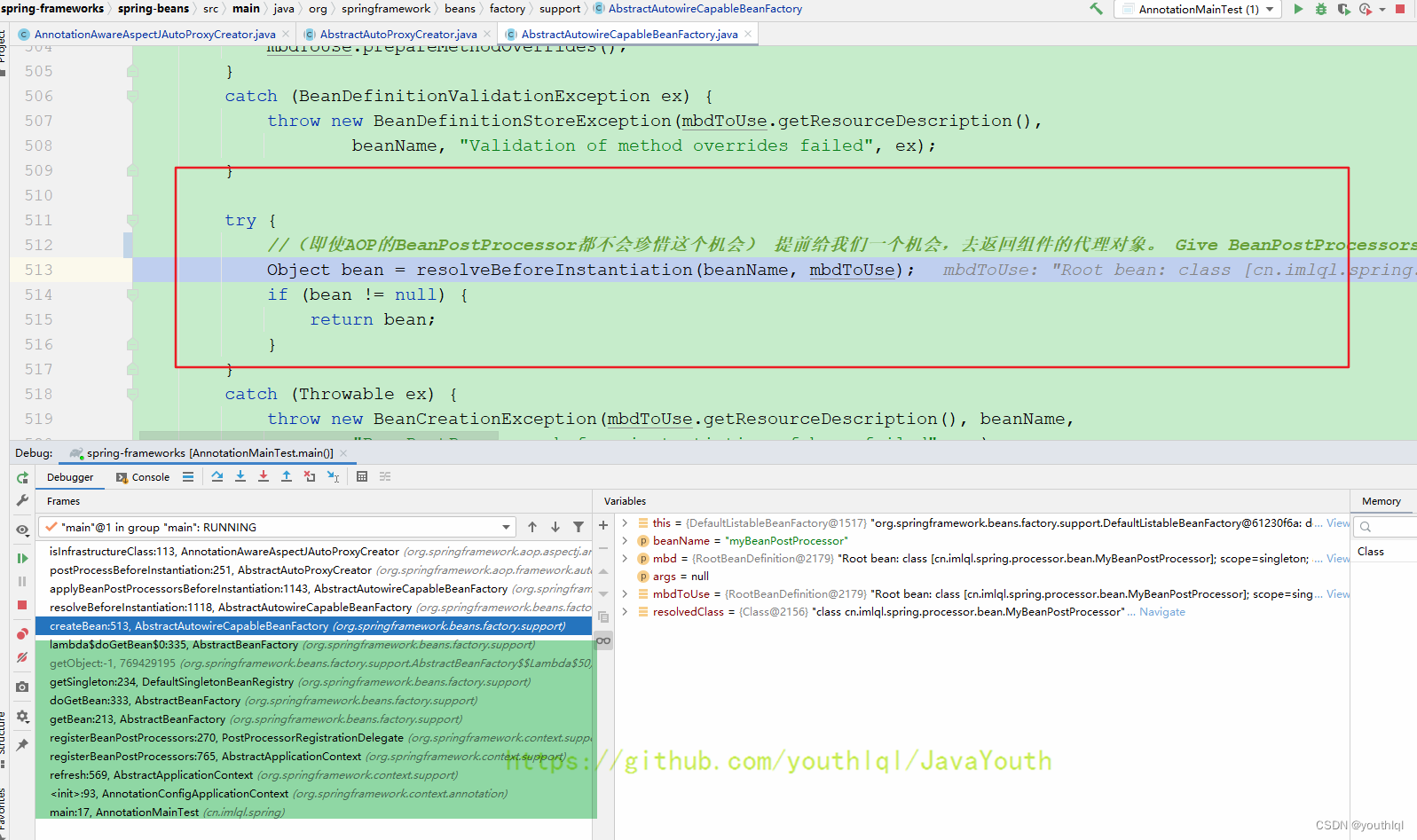Click the Run to Cursor icon
1417x840 pixels.
point(333,476)
